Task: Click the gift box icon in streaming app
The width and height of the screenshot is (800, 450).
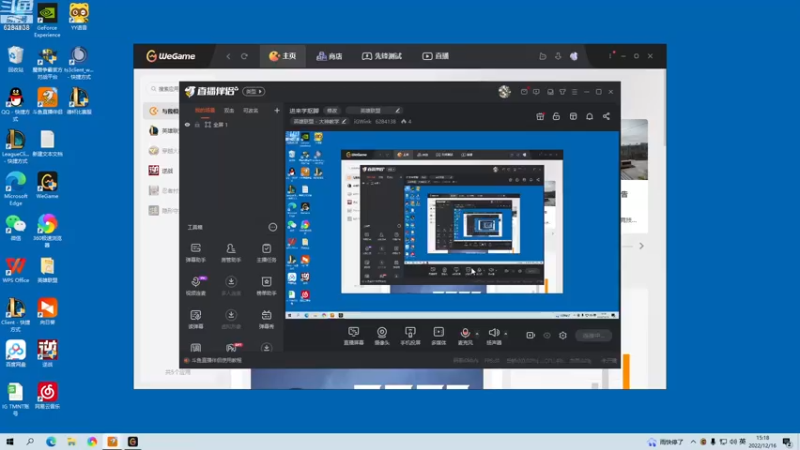Action: point(540,116)
